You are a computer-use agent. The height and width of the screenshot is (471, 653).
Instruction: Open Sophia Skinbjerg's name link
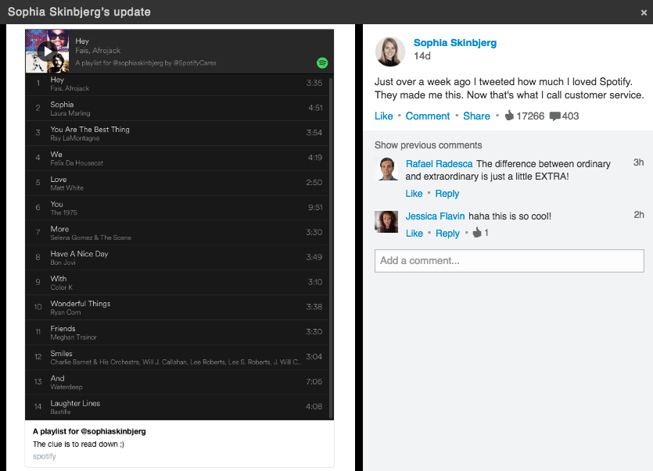pyautogui.click(x=454, y=43)
